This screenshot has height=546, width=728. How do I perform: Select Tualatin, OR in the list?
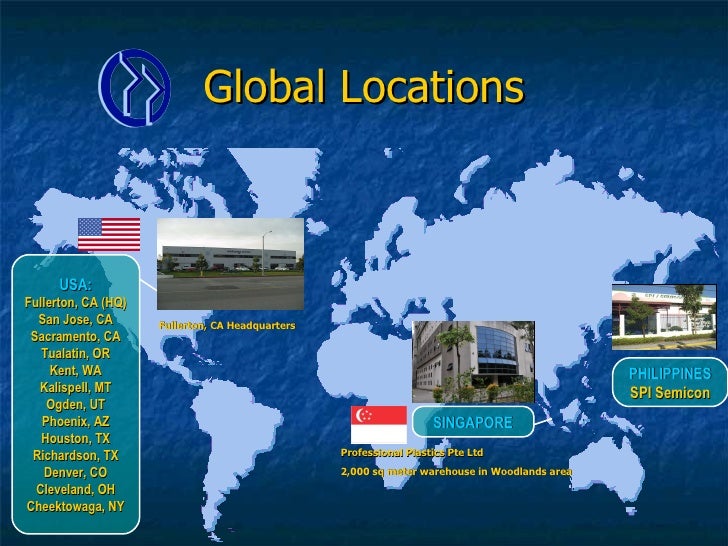coord(76,353)
